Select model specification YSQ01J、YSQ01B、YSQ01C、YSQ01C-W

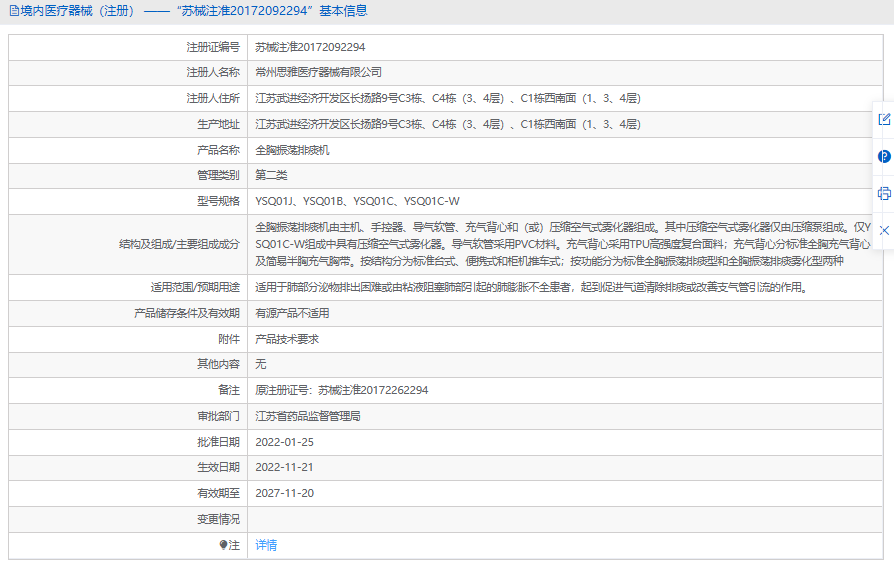point(357,201)
